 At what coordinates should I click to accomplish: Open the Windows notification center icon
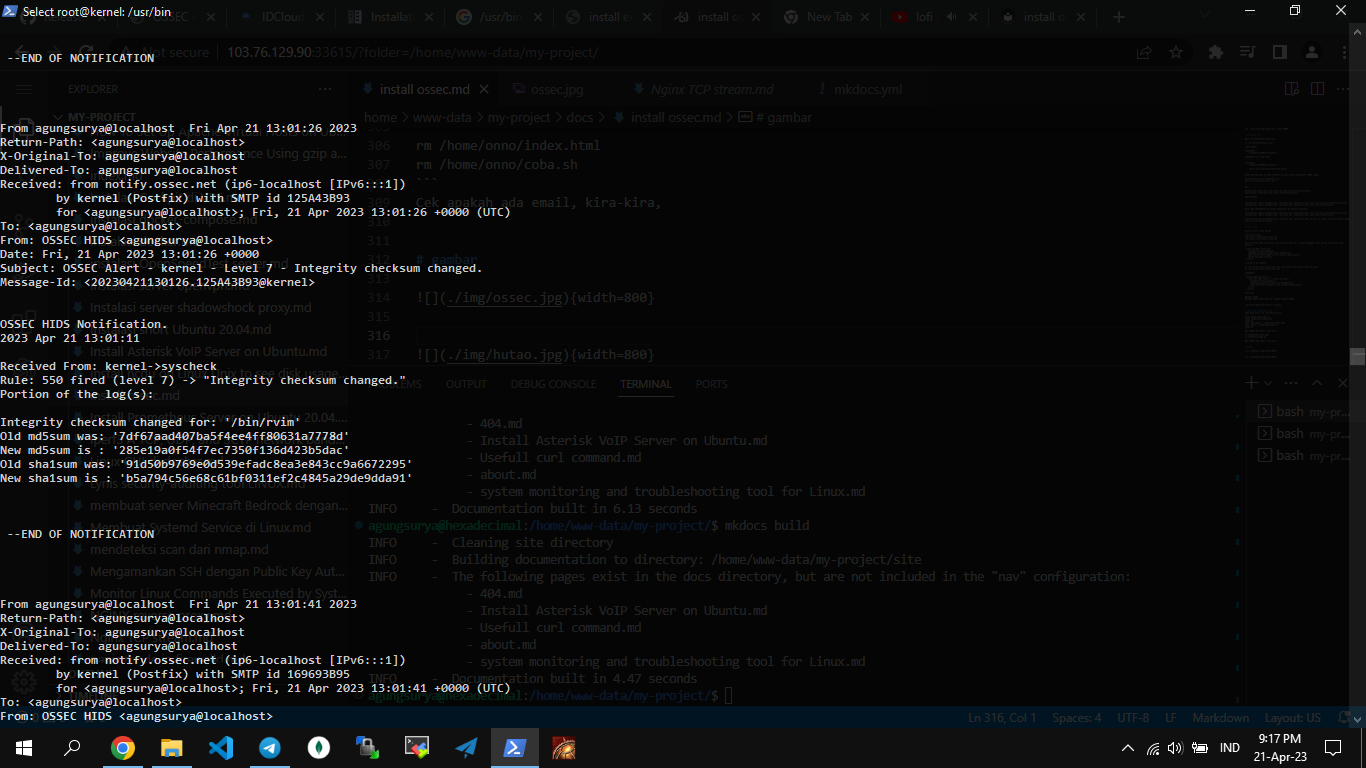tap(1332, 747)
